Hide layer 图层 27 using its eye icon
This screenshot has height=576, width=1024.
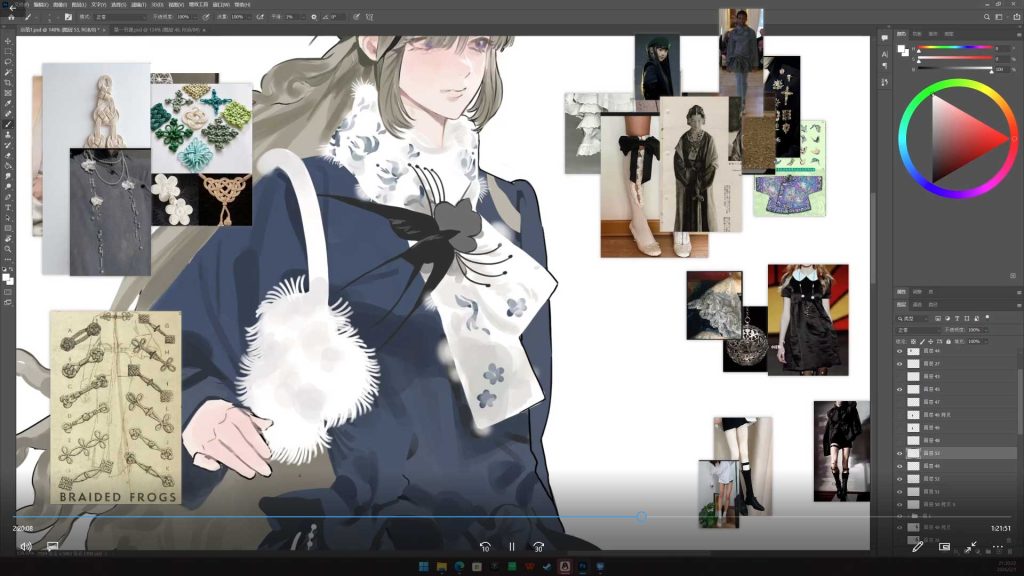900,364
